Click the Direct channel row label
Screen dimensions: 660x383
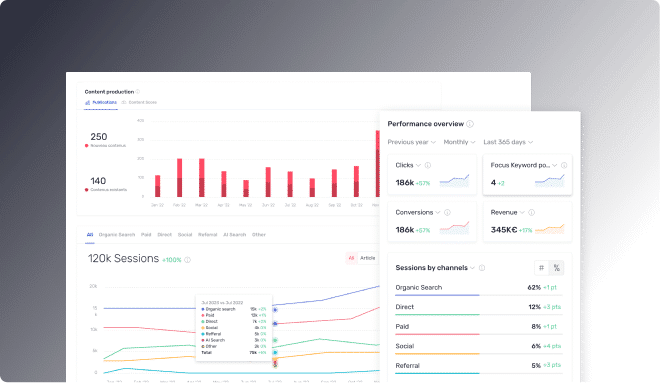coord(405,307)
